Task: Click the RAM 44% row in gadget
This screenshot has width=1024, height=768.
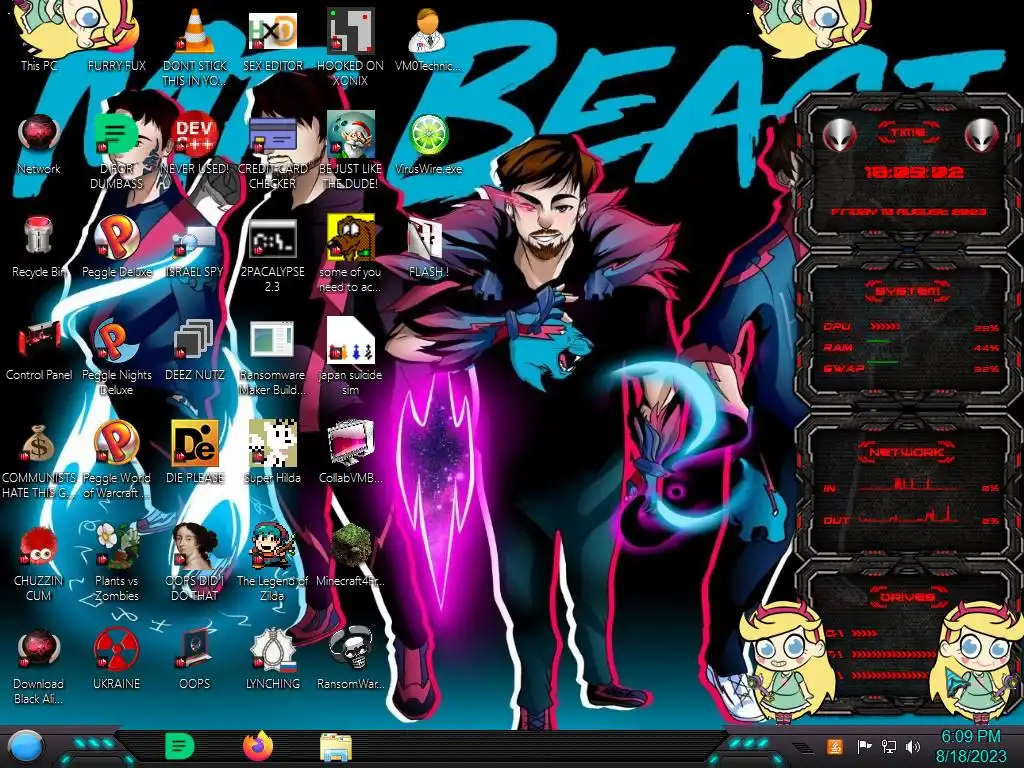Action: coord(911,347)
